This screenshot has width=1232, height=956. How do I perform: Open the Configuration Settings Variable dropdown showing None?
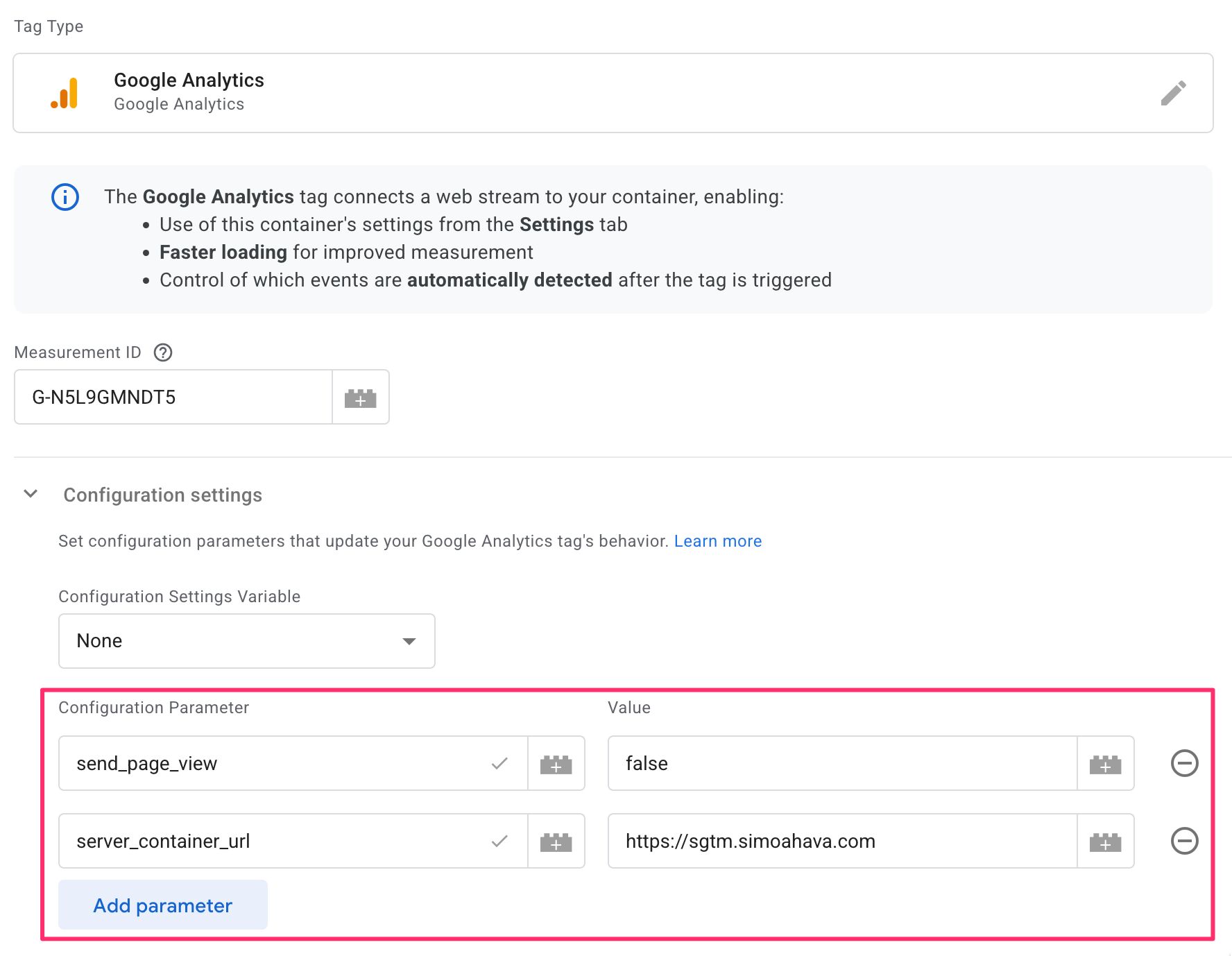click(247, 641)
